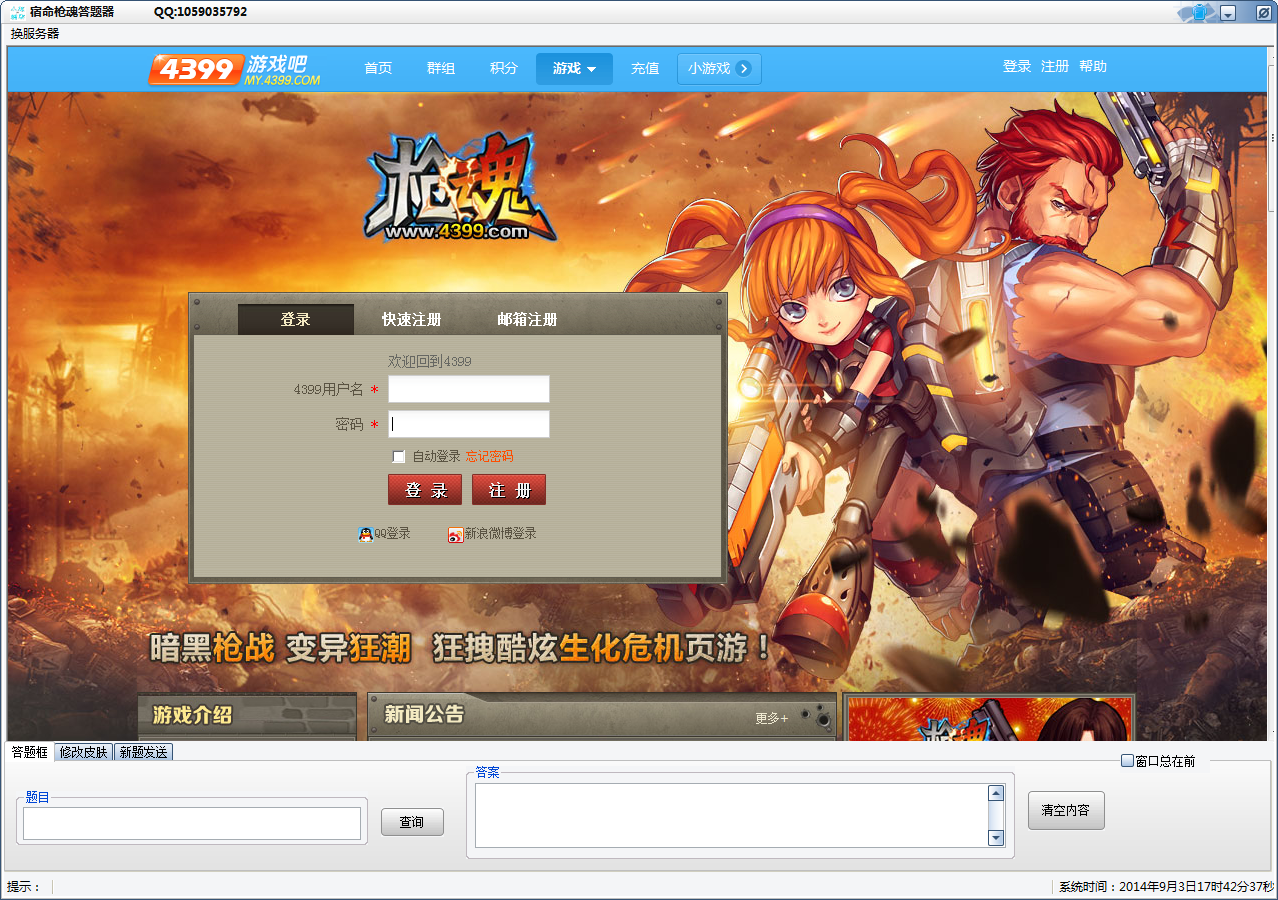Open the title bar dropdown arrow menu
The height and width of the screenshot is (900, 1278).
(x=1228, y=13)
